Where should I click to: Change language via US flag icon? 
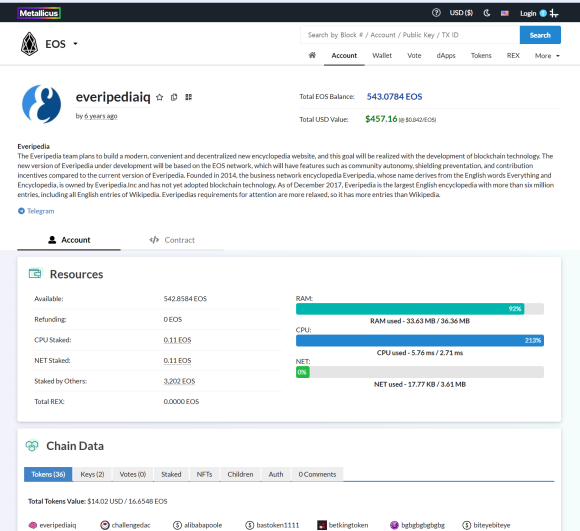[505, 13]
